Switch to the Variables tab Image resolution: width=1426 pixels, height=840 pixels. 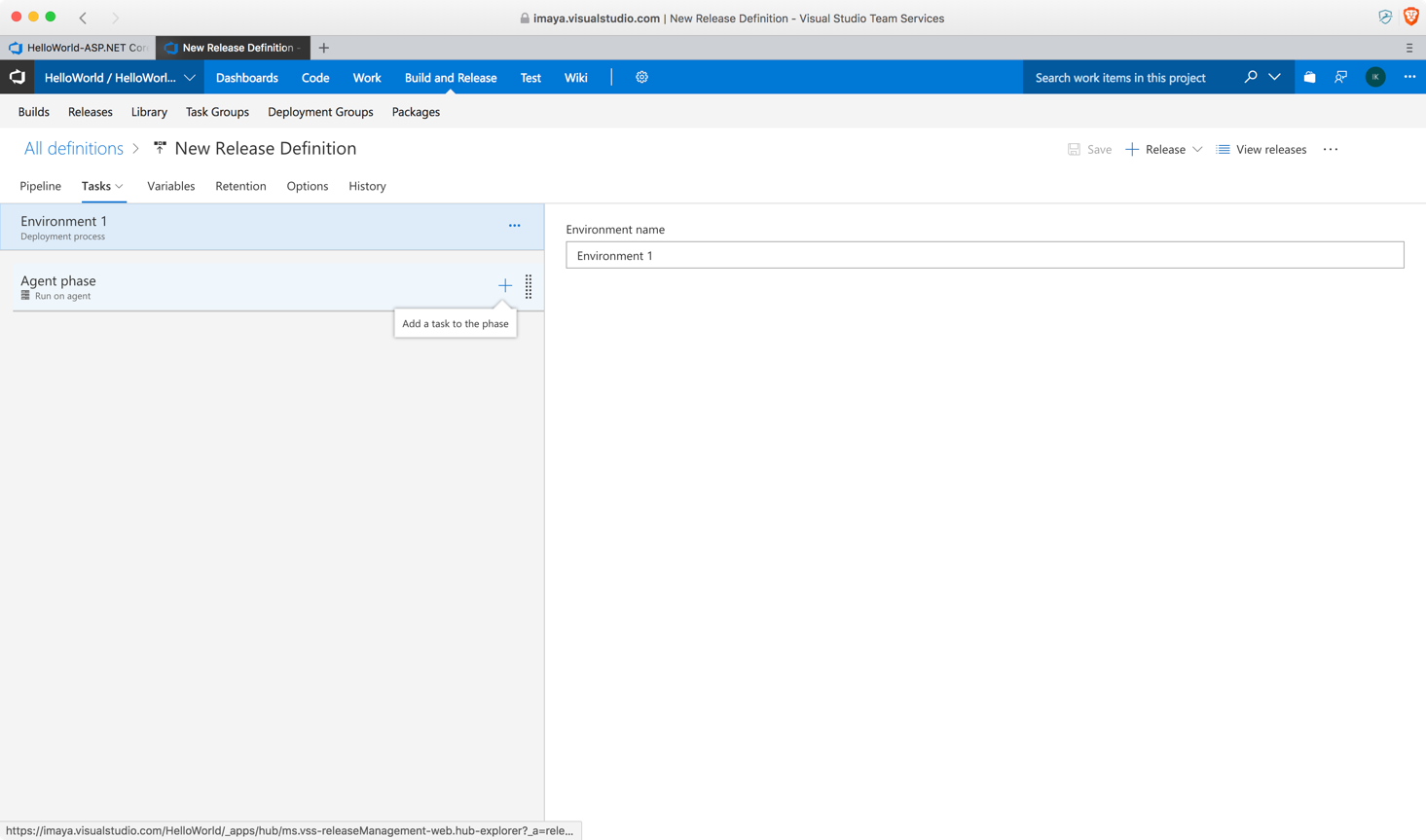click(x=171, y=186)
